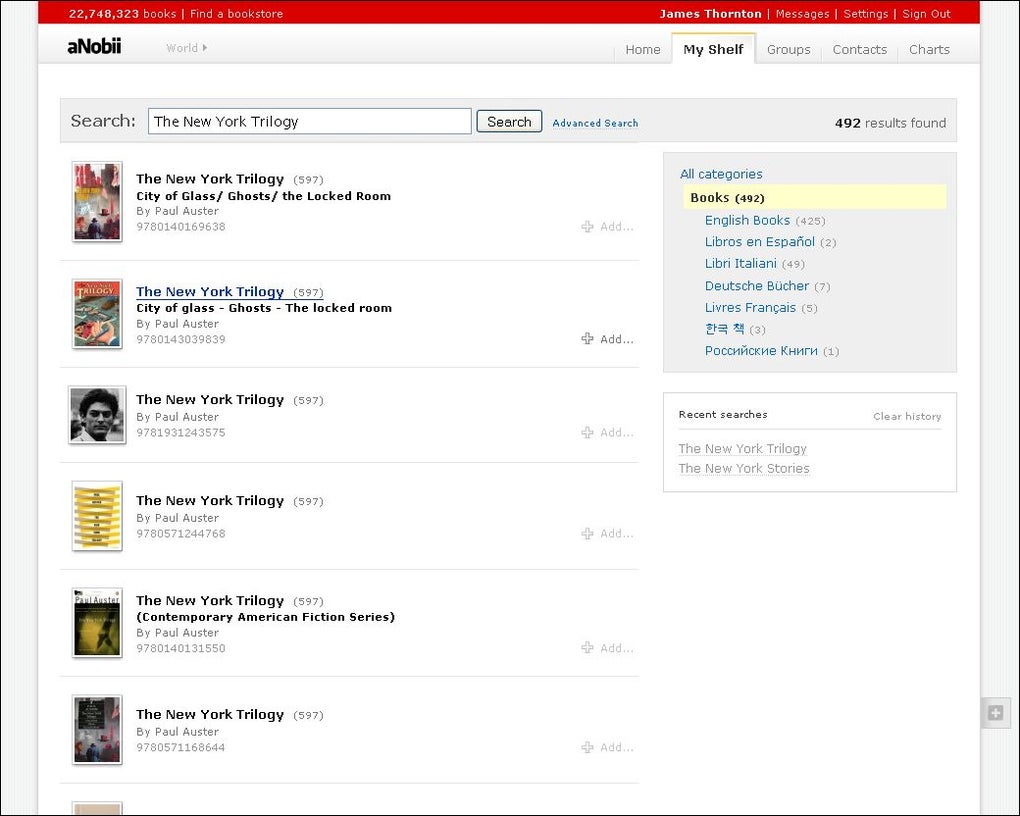The height and width of the screenshot is (816, 1020).
Task: Open Paul Auster portrait thumbnail, ISBN 9781931243575
Action: (98, 415)
